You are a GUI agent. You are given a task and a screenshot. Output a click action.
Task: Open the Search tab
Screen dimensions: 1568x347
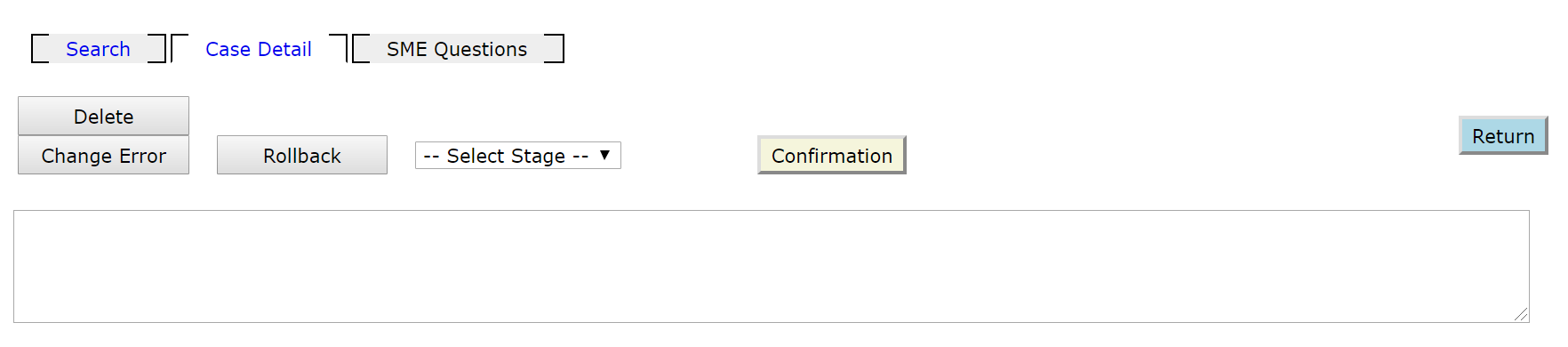[98, 49]
